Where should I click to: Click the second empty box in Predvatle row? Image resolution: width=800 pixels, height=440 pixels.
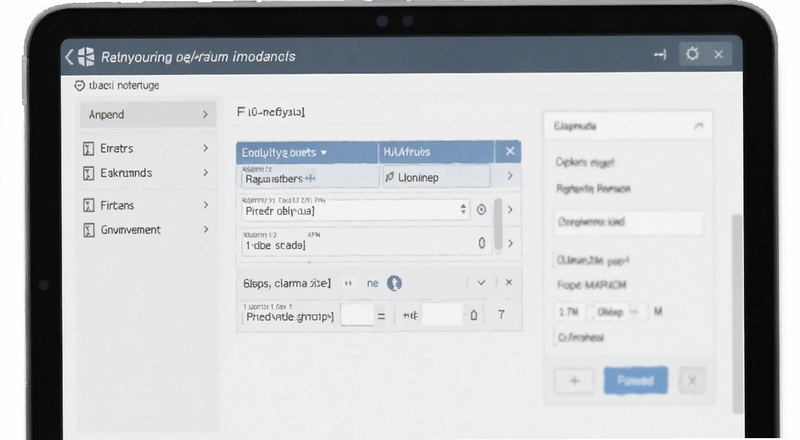coord(442,315)
